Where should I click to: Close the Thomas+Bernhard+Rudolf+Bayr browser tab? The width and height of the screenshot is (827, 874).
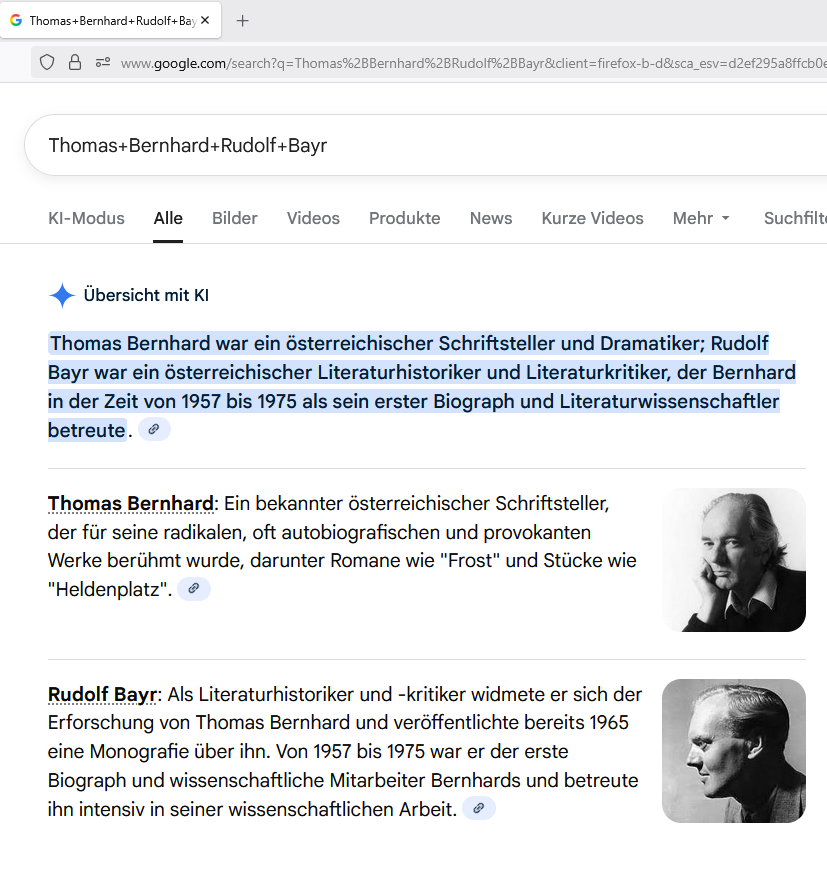point(206,20)
